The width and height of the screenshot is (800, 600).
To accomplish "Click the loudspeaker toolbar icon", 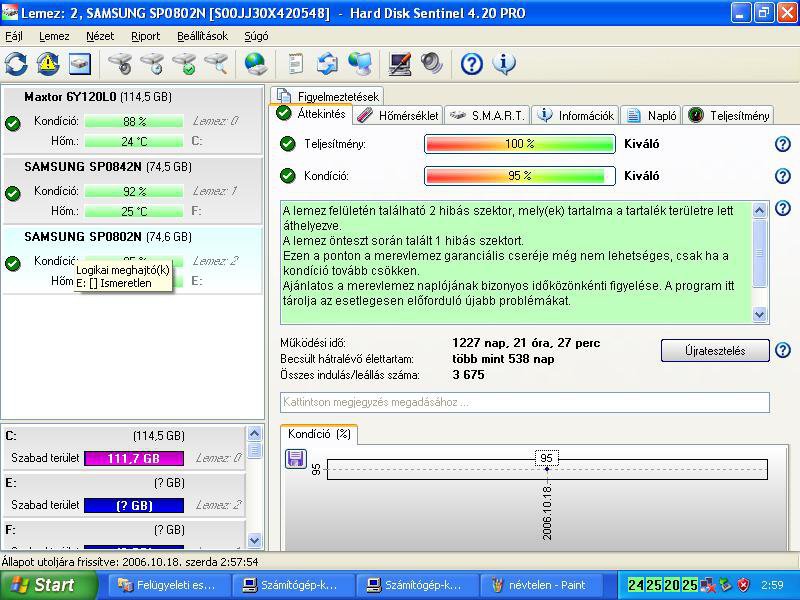I will tap(432, 64).
